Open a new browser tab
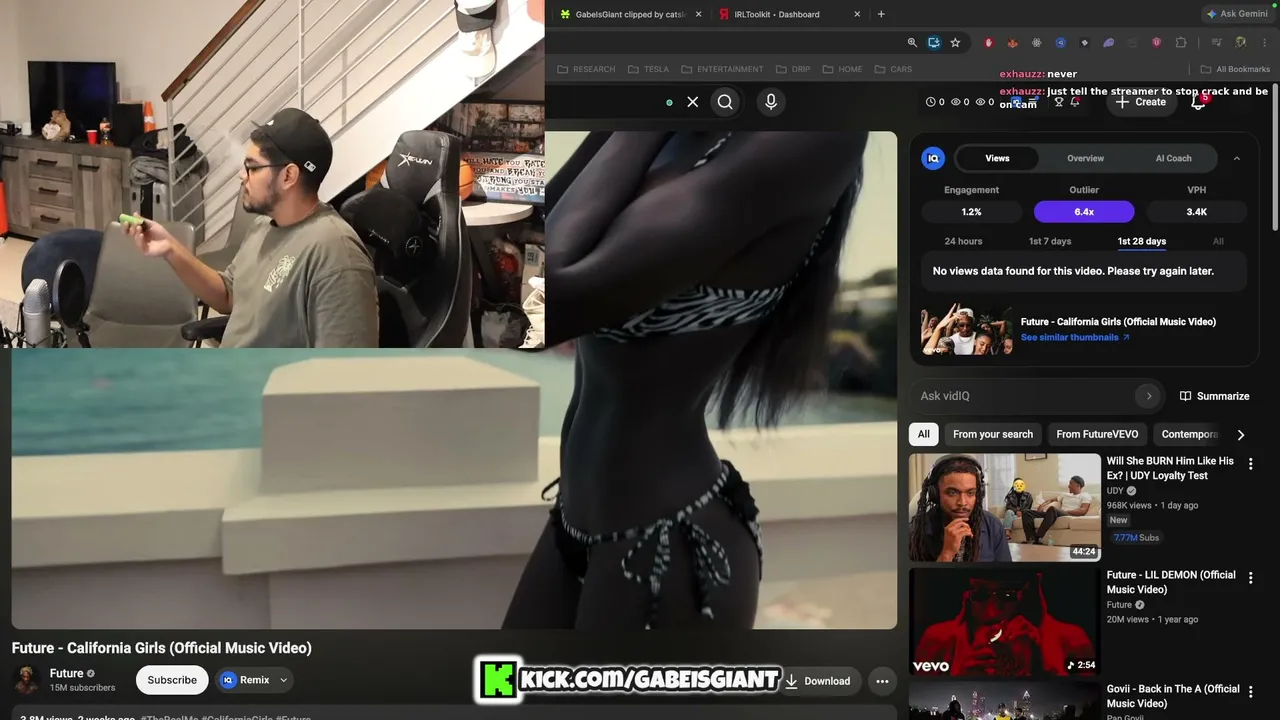This screenshot has width=1280, height=720. [x=881, y=14]
